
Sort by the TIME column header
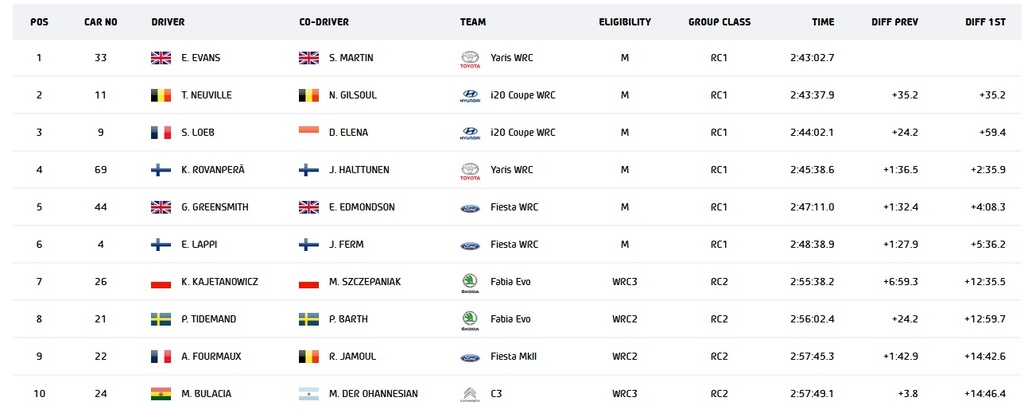tap(823, 22)
